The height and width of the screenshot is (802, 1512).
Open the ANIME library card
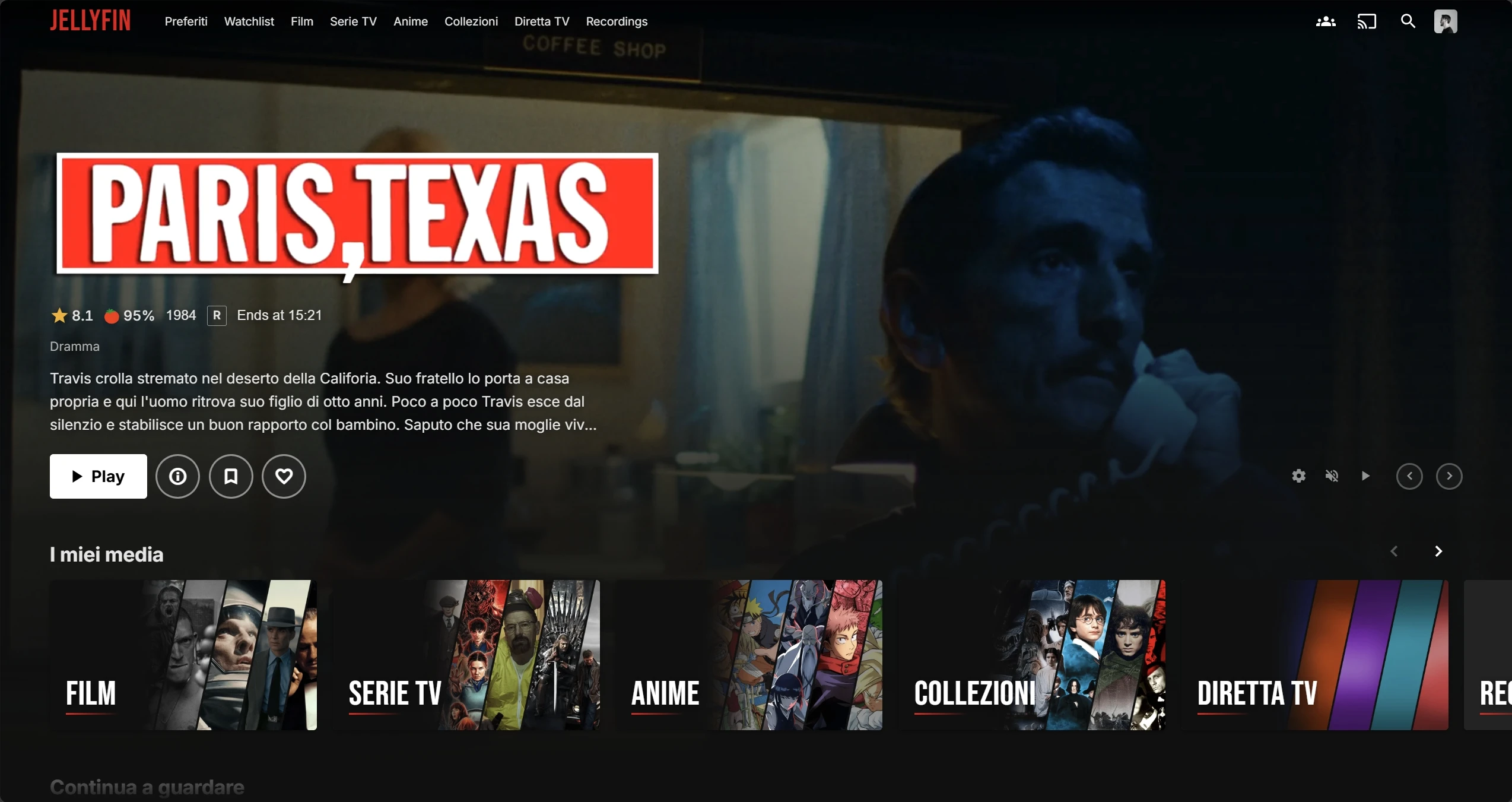(749, 655)
